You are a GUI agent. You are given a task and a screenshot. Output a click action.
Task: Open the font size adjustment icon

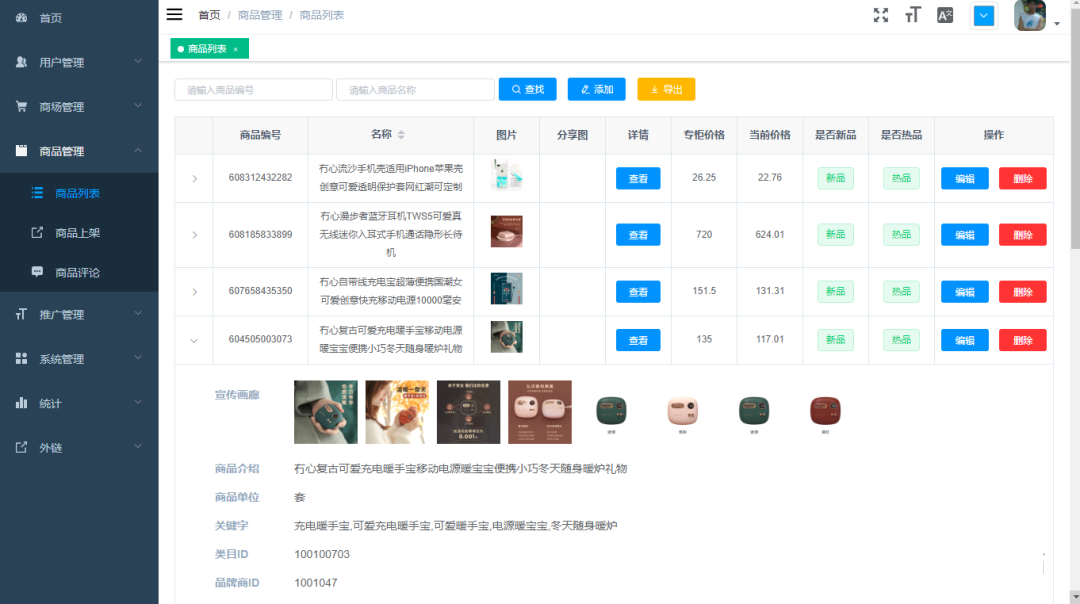[912, 15]
